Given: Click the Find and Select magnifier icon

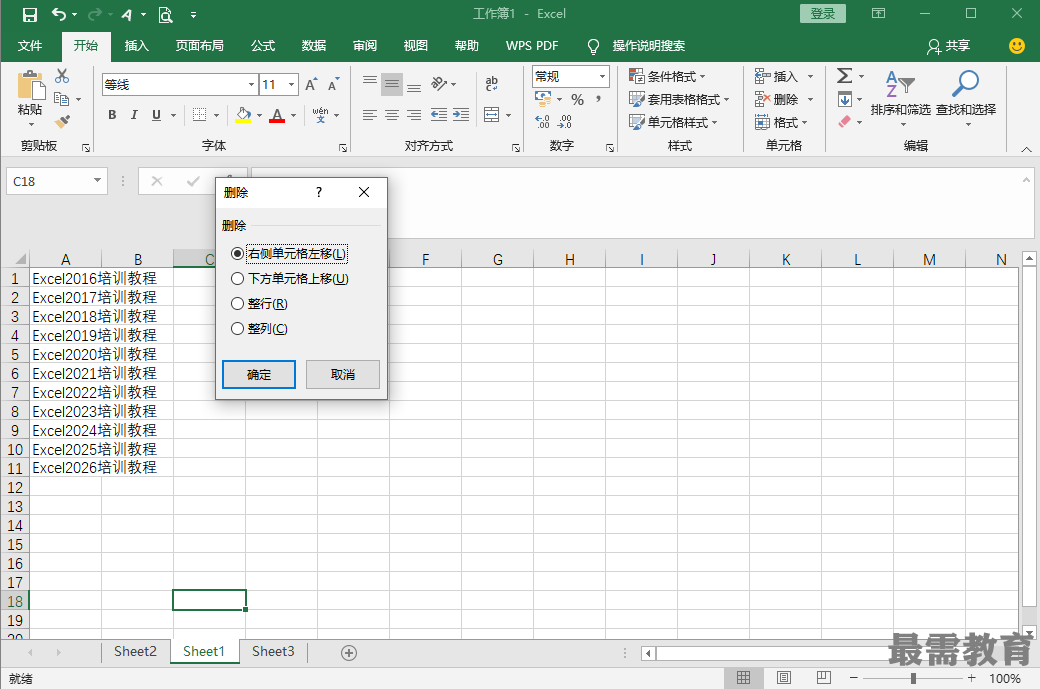Looking at the screenshot, I should click(965, 84).
